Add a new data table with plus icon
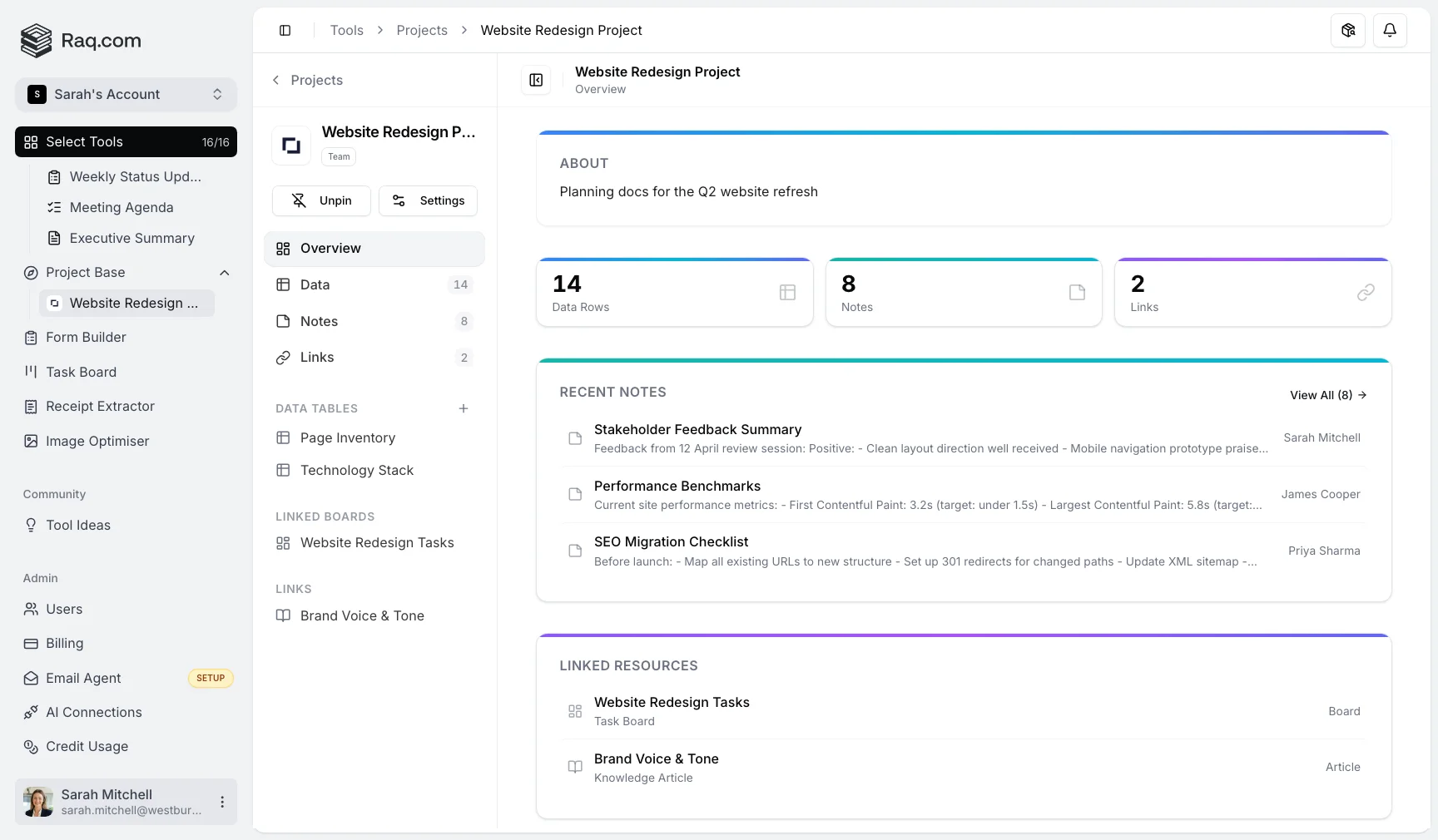 464,408
